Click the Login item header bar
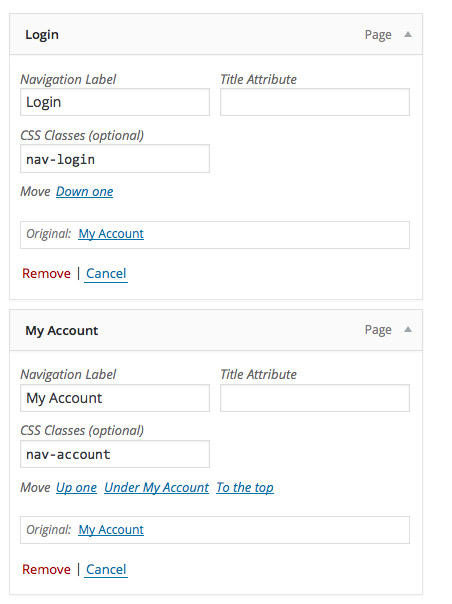This screenshot has height=604, width=452. click(216, 34)
